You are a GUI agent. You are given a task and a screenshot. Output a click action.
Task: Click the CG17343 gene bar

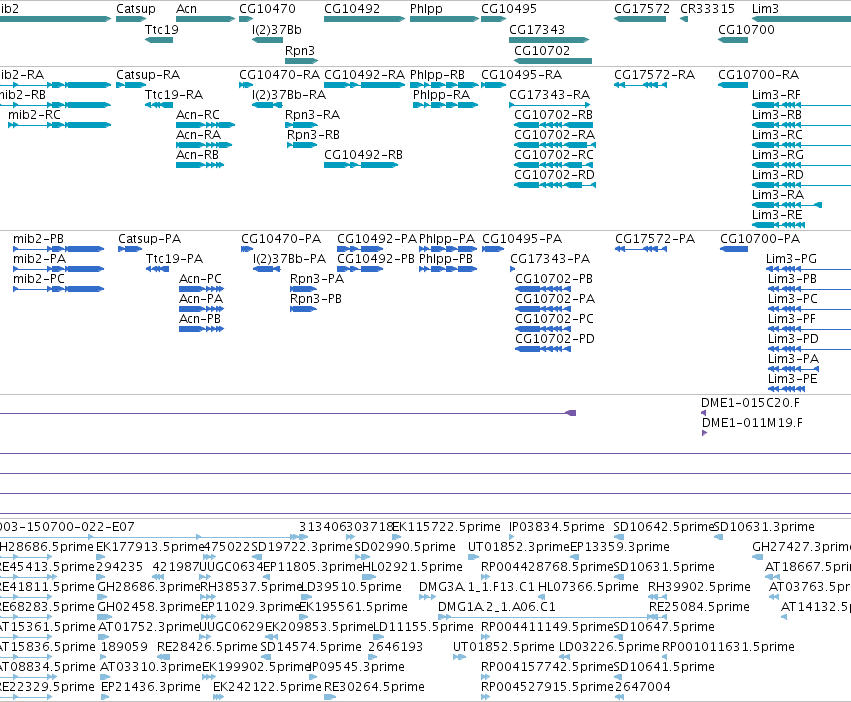[549, 40]
